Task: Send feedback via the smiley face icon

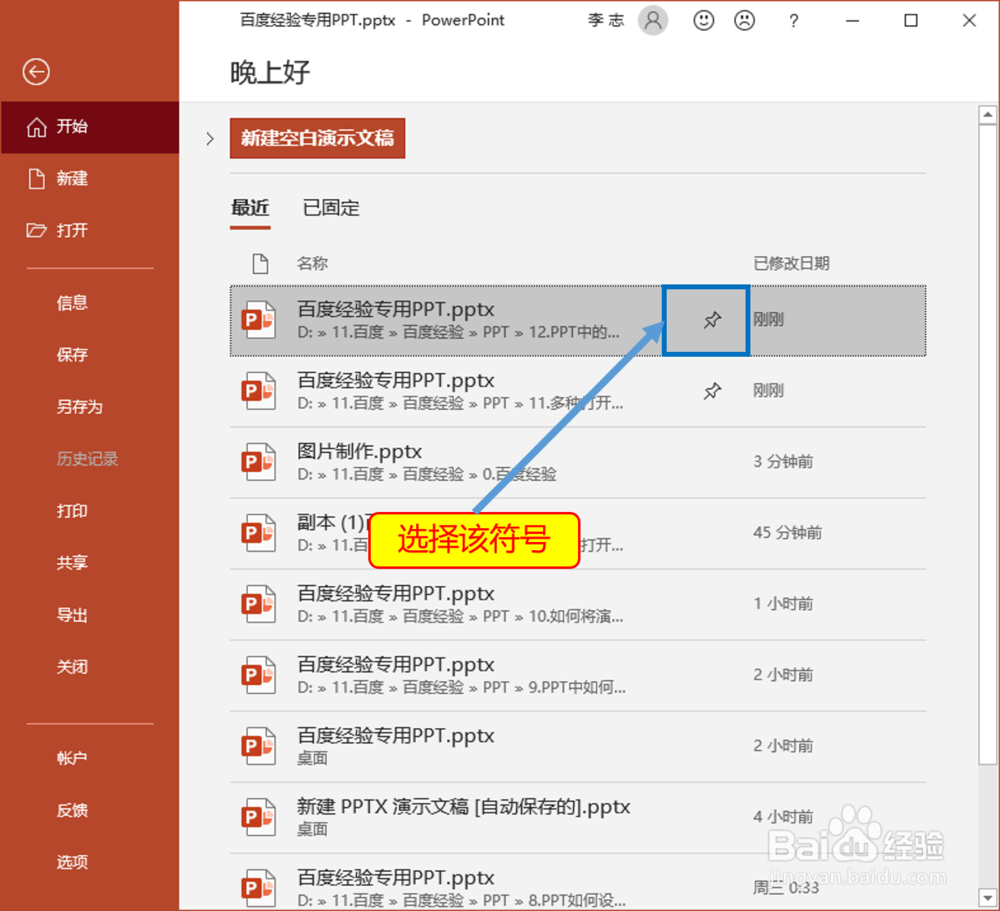Action: tap(703, 20)
